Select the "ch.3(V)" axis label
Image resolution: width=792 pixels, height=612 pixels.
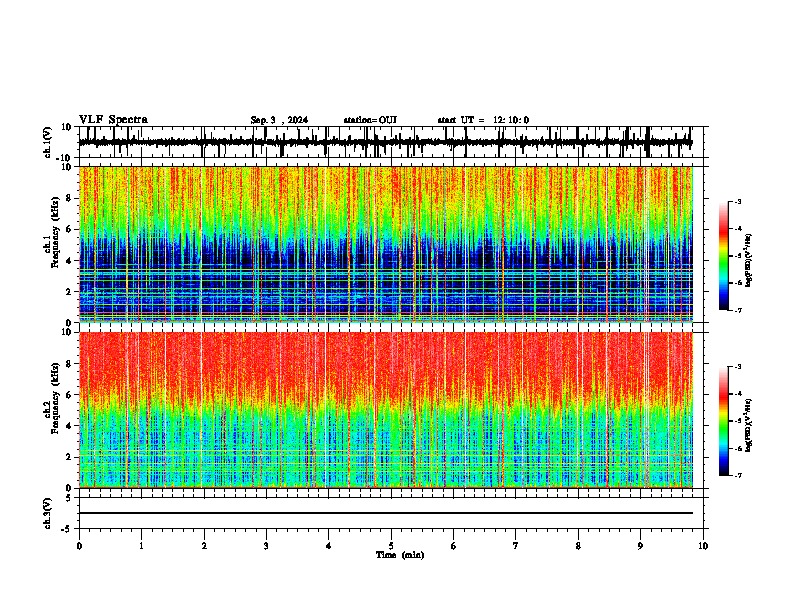pos(48,513)
